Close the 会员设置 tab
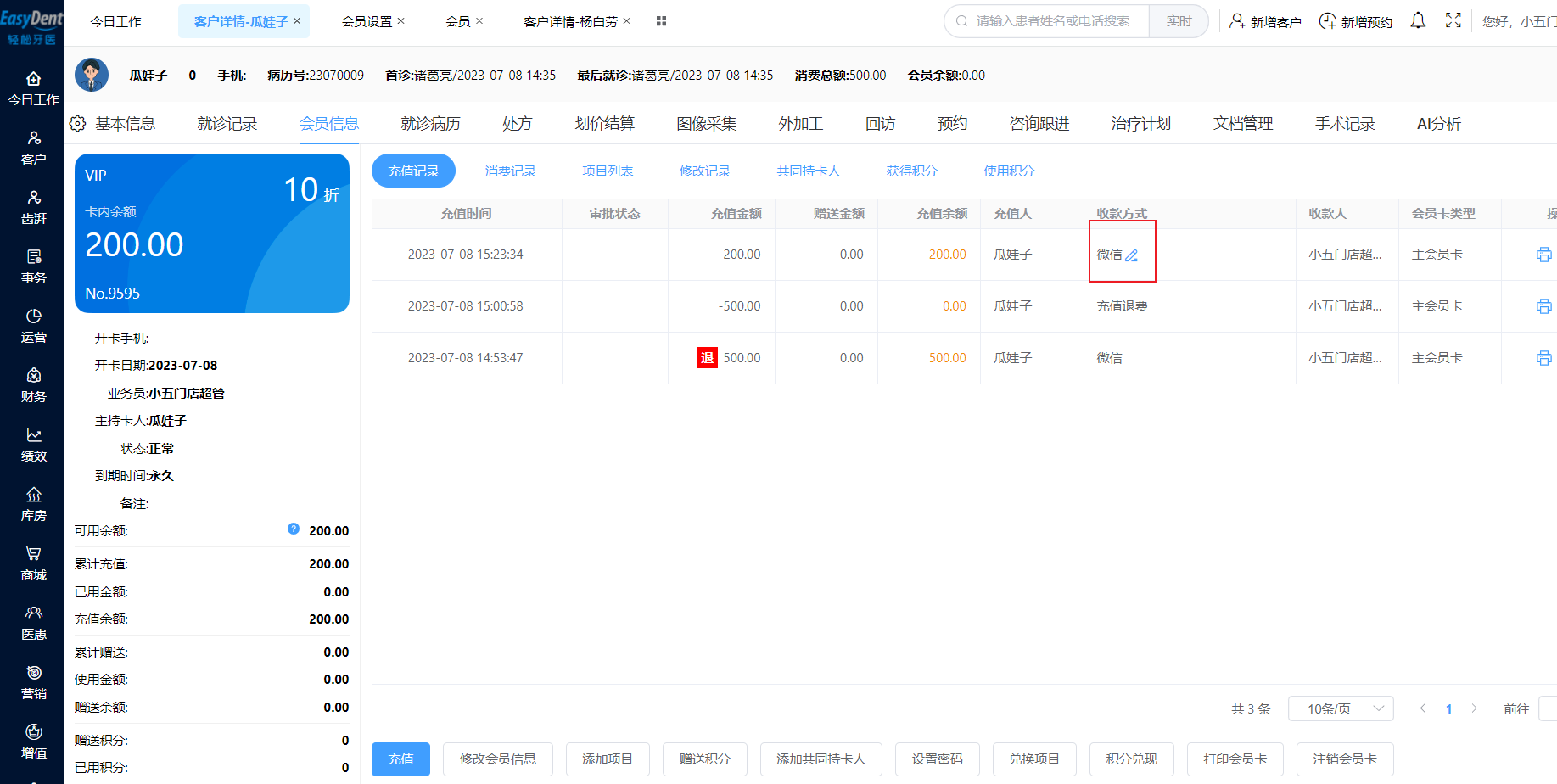Image resolution: width=1557 pixels, height=784 pixels. 400,20
